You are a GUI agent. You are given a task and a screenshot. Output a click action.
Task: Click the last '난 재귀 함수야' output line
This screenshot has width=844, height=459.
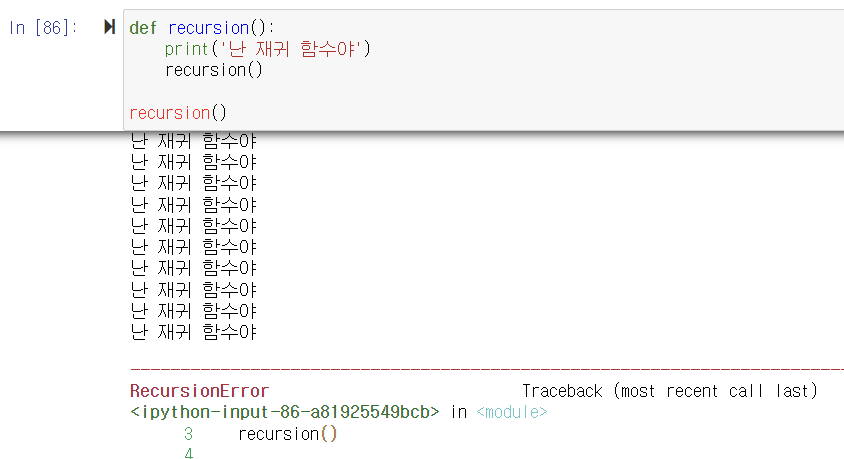tap(194, 332)
